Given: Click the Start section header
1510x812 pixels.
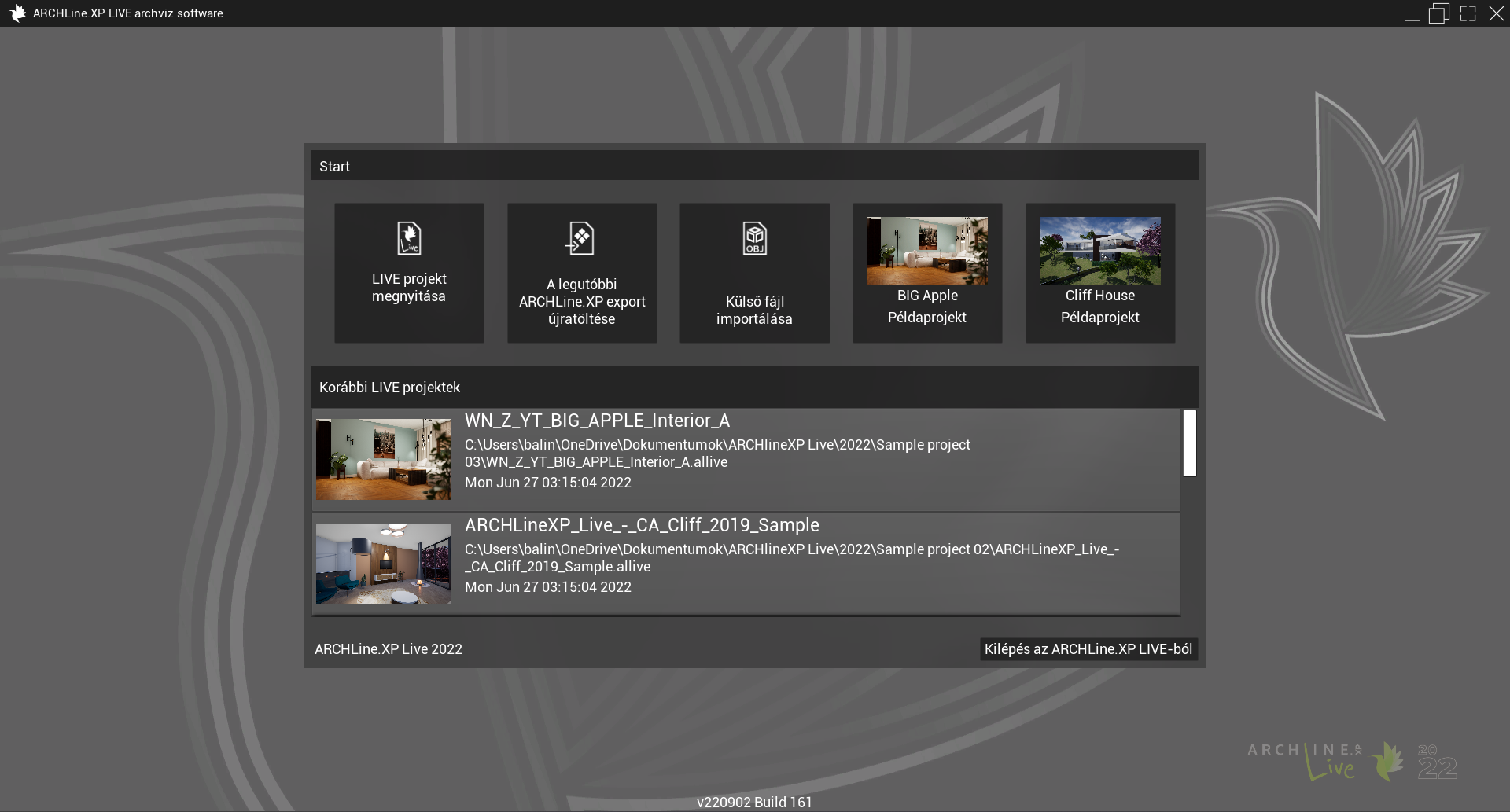Looking at the screenshot, I should (x=755, y=166).
